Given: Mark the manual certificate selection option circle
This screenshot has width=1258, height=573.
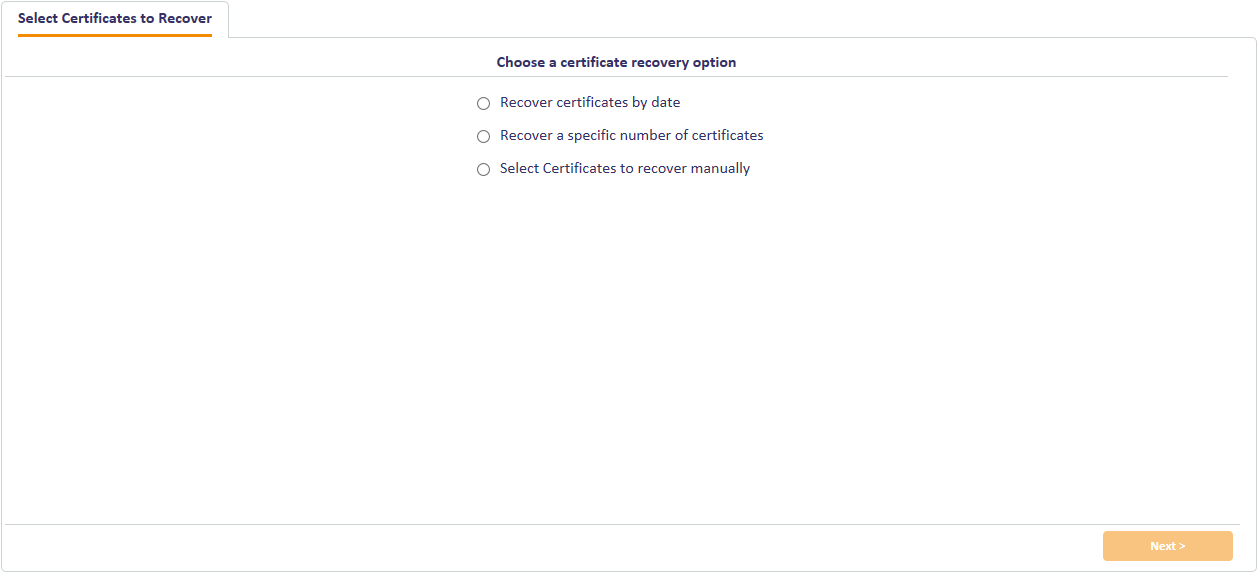Looking at the screenshot, I should click(484, 169).
